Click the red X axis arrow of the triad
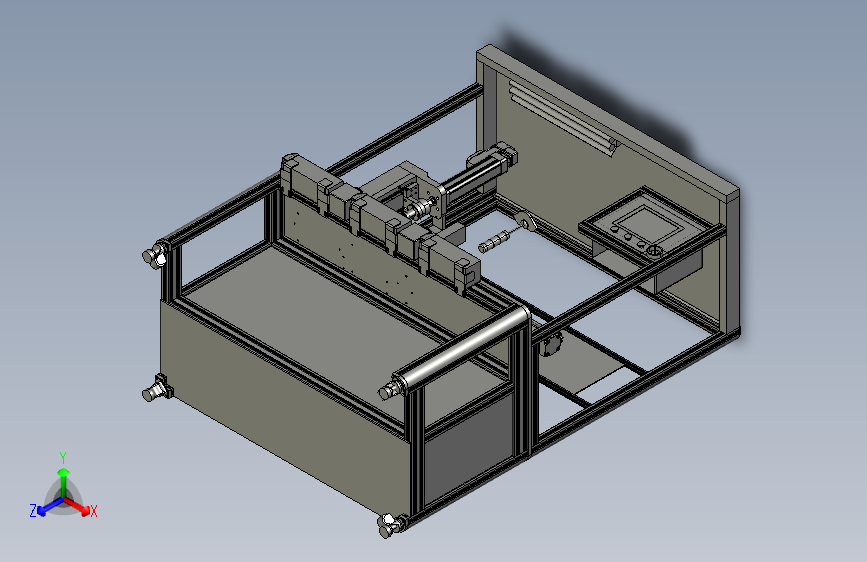The width and height of the screenshot is (867, 562). point(79,506)
